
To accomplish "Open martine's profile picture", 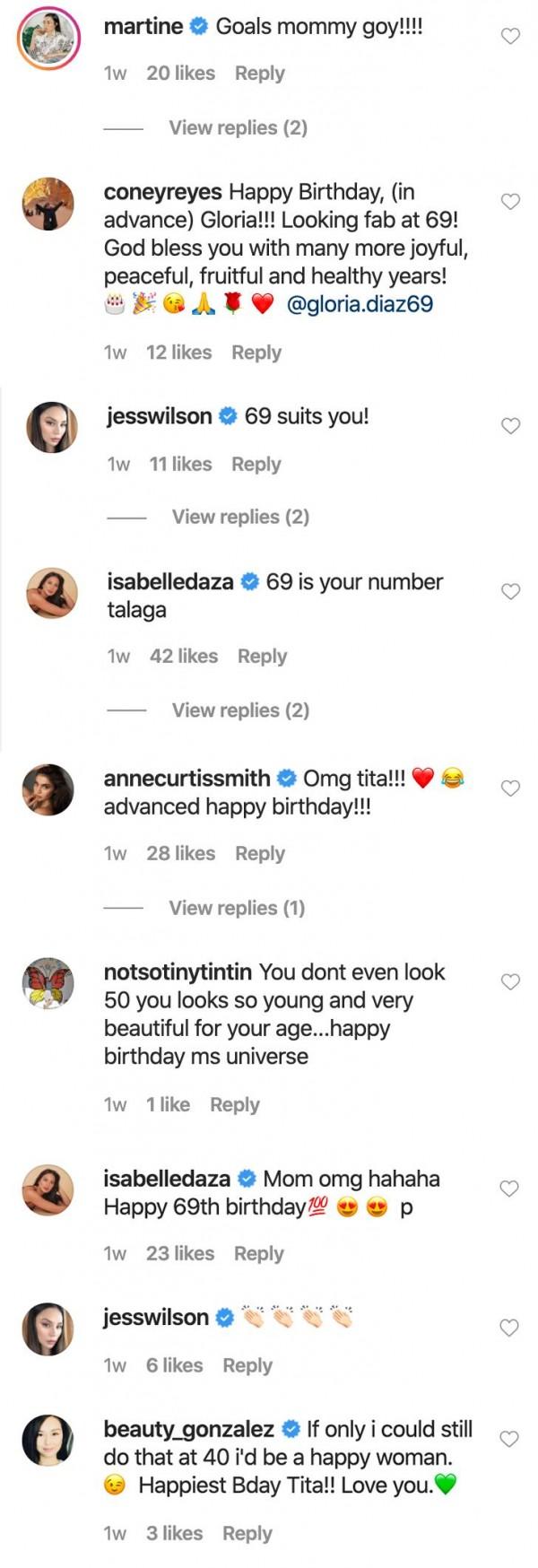I will click(x=48, y=39).
